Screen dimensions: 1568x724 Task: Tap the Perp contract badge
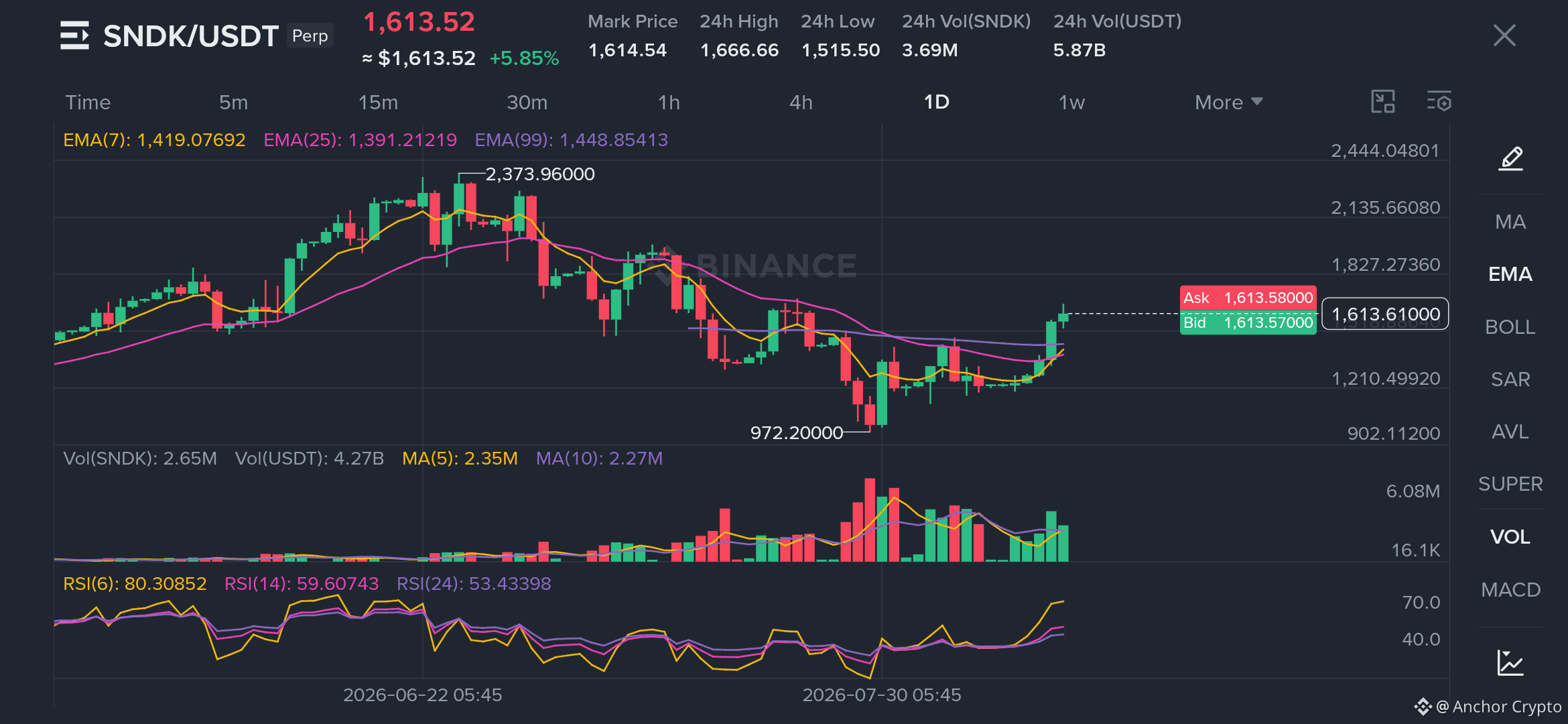[310, 35]
